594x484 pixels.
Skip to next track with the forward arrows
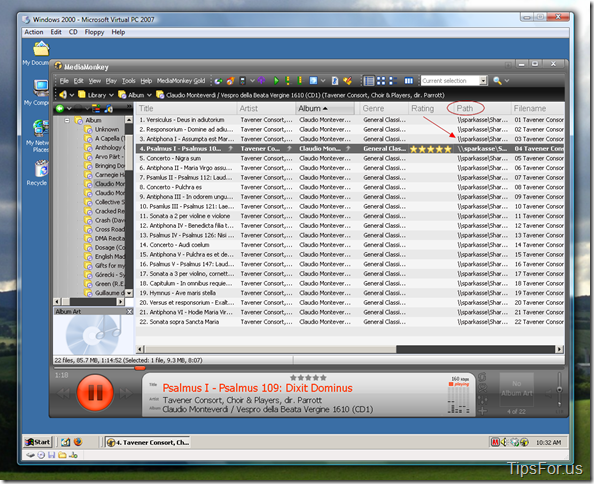click(126, 393)
